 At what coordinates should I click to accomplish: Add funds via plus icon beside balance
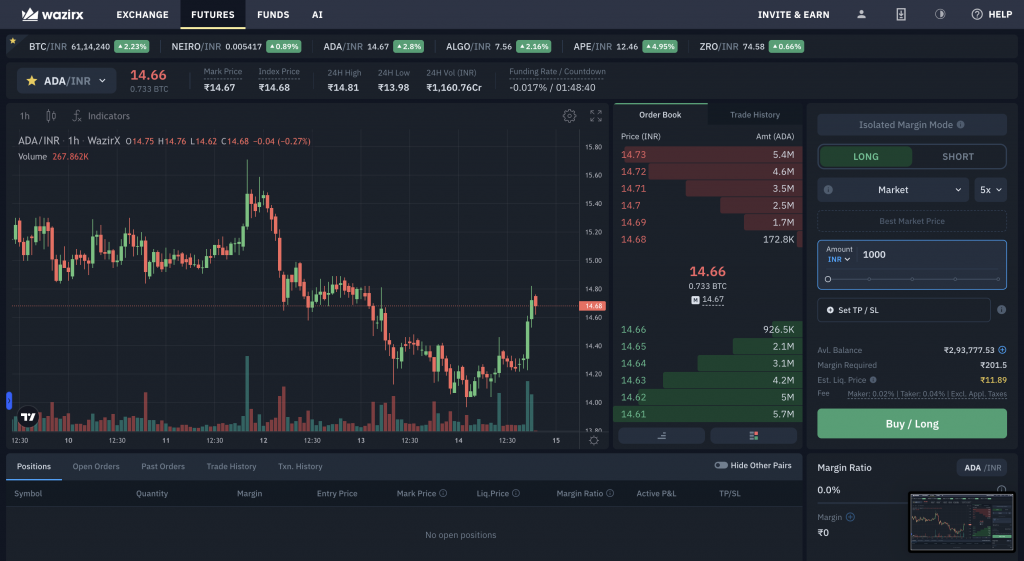point(1002,350)
